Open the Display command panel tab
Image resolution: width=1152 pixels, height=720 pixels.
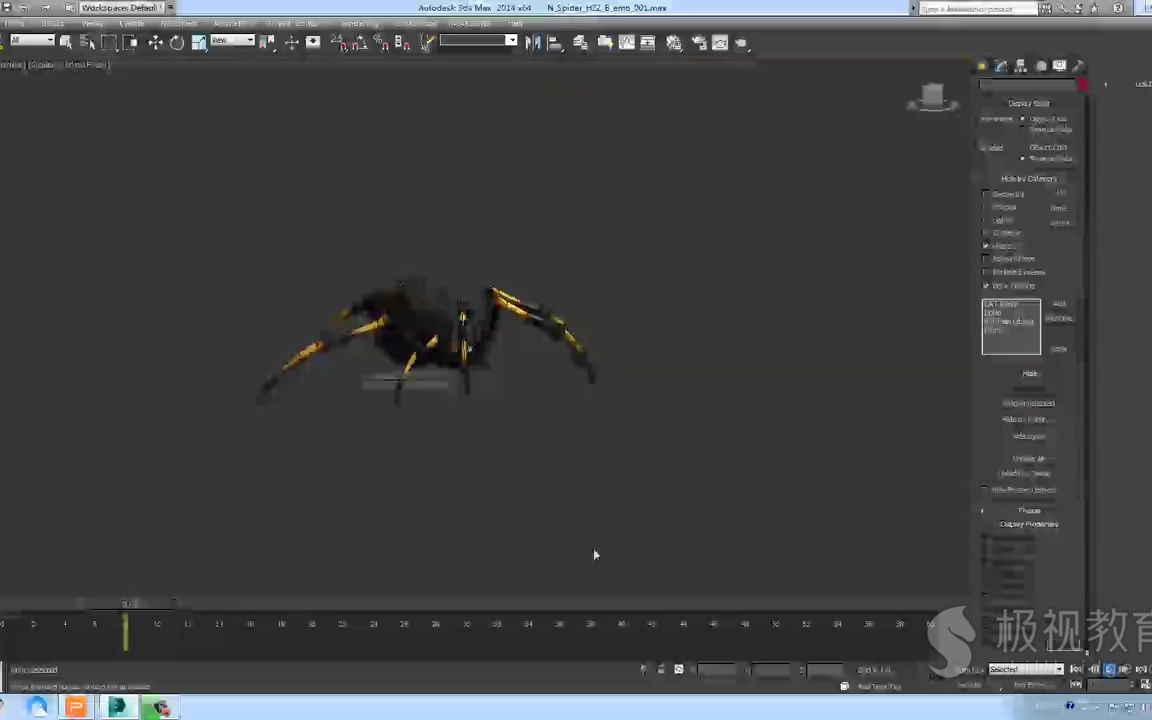coord(1059,66)
